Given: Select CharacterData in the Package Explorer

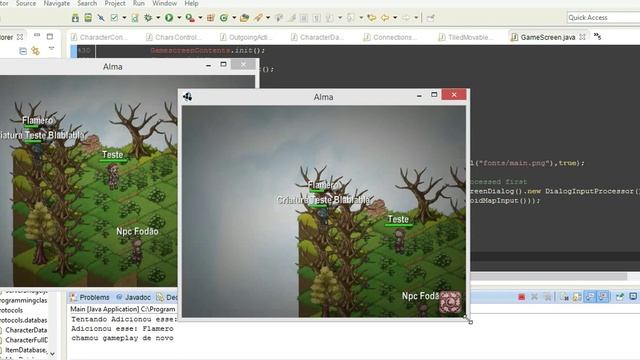Looking at the screenshot, I should click(x=26, y=330).
